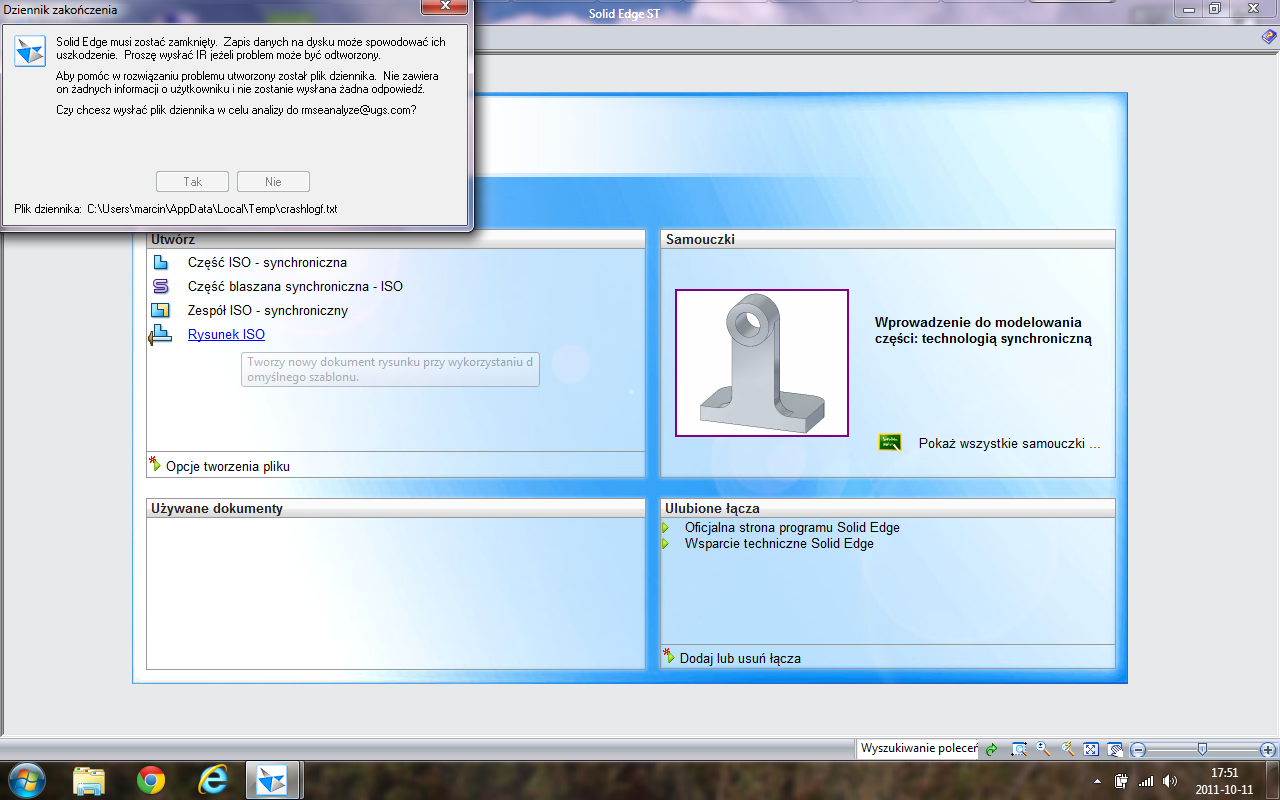Click the green arrow next to command search
The image size is (1280, 800).
tap(991, 749)
